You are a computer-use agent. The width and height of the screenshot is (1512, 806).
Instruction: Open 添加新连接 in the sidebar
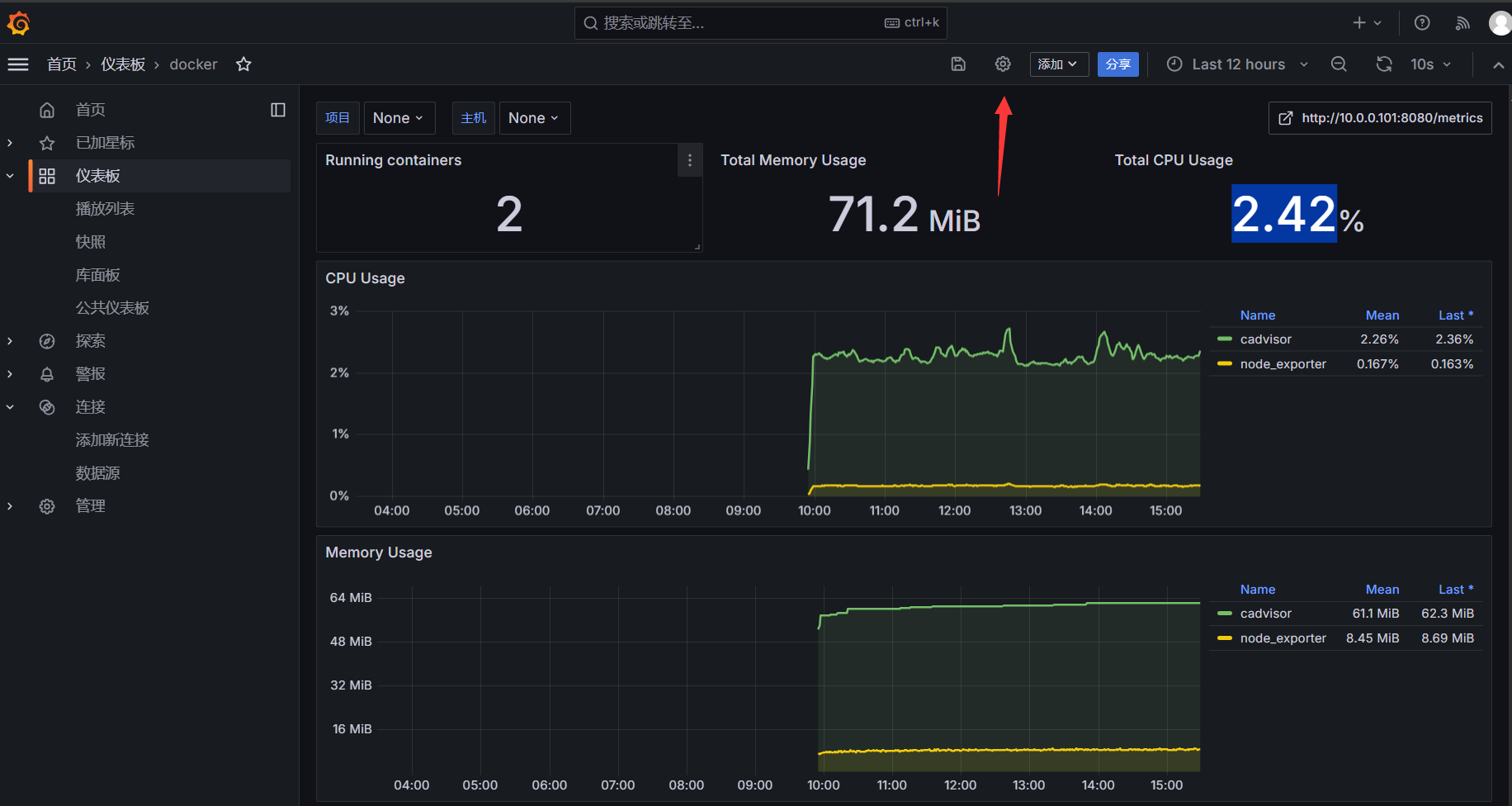(112, 440)
